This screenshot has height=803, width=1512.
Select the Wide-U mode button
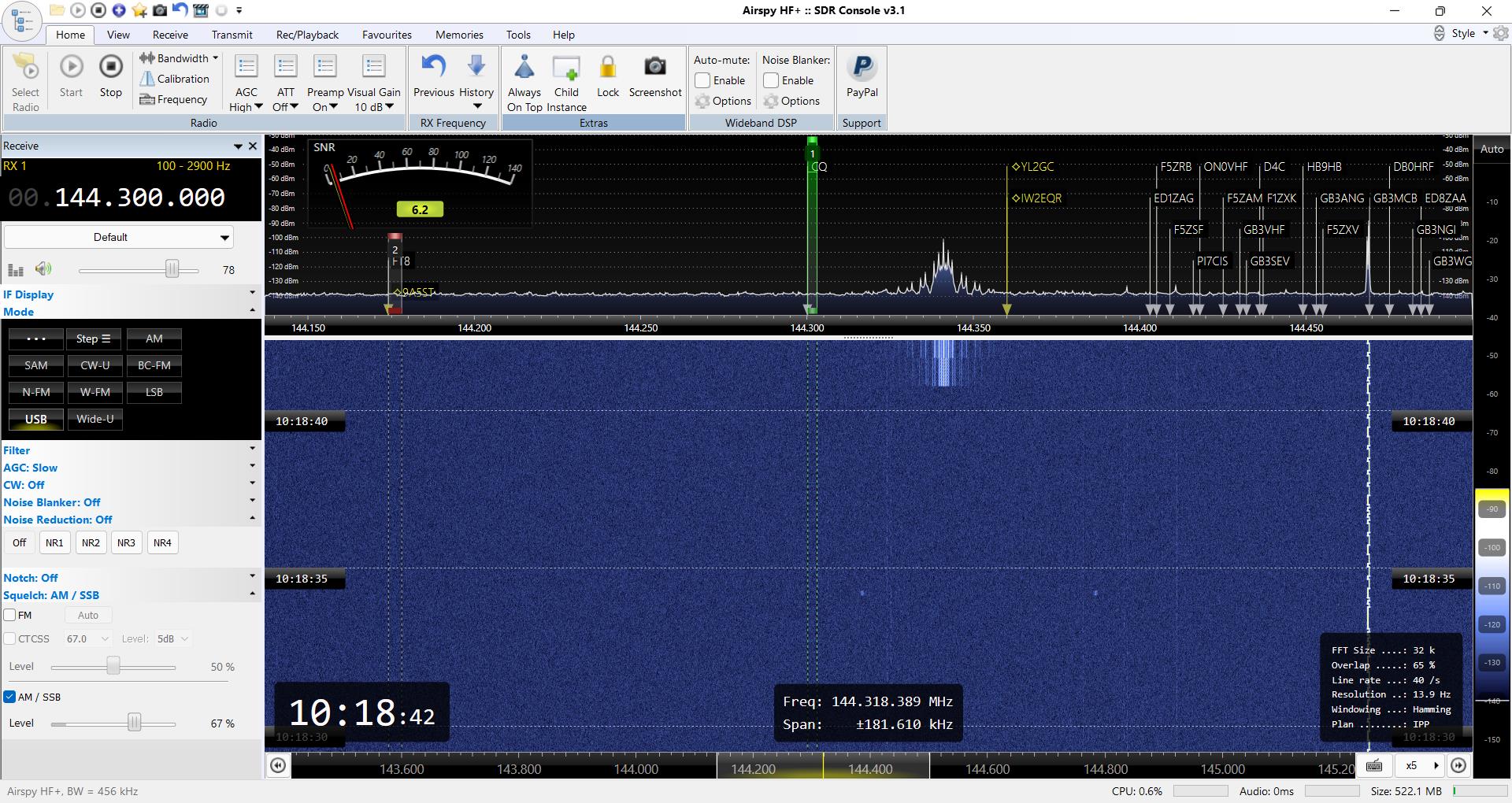95,419
